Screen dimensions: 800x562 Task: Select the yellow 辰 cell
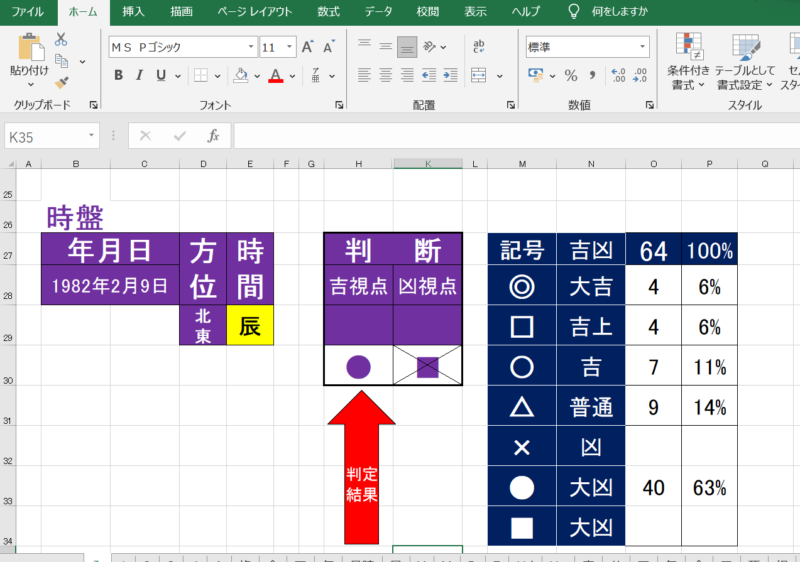tap(250, 324)
